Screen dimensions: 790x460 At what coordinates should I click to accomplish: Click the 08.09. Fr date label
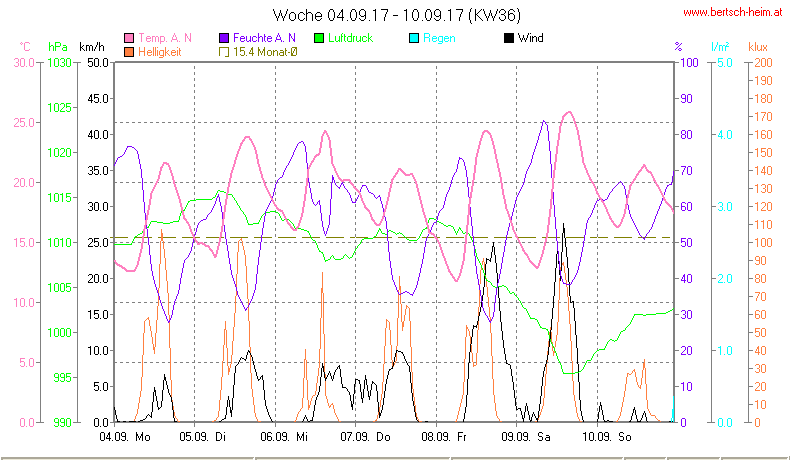(x=444, y=437)
